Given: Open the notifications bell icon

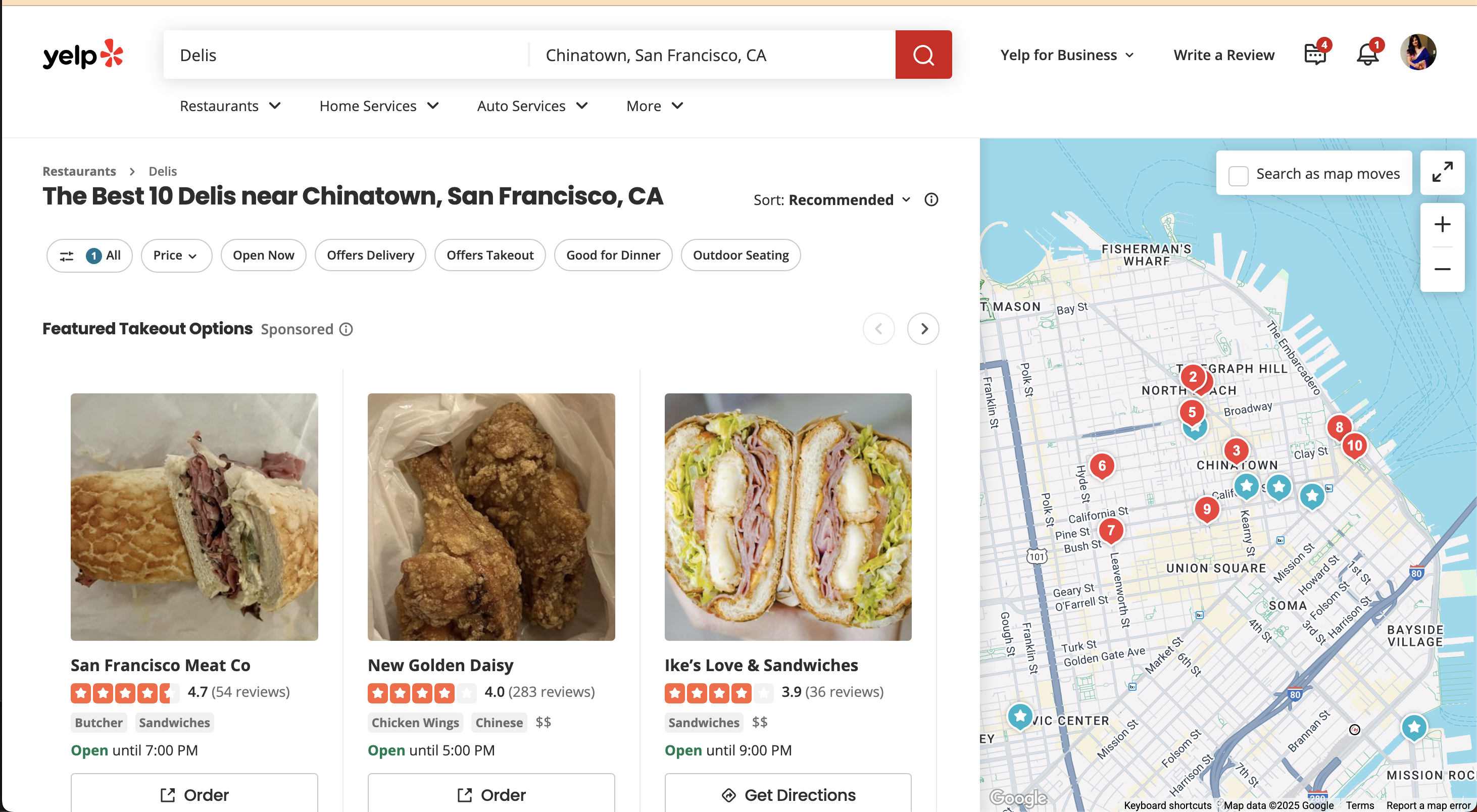Looking at the screenshot, I should click(1367, 55).
